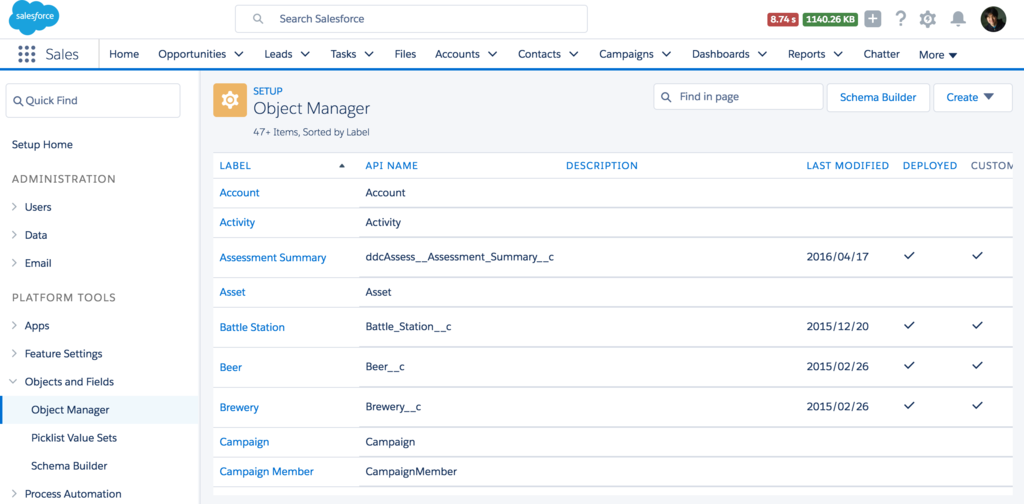Open the Create dropdown button

972,97
